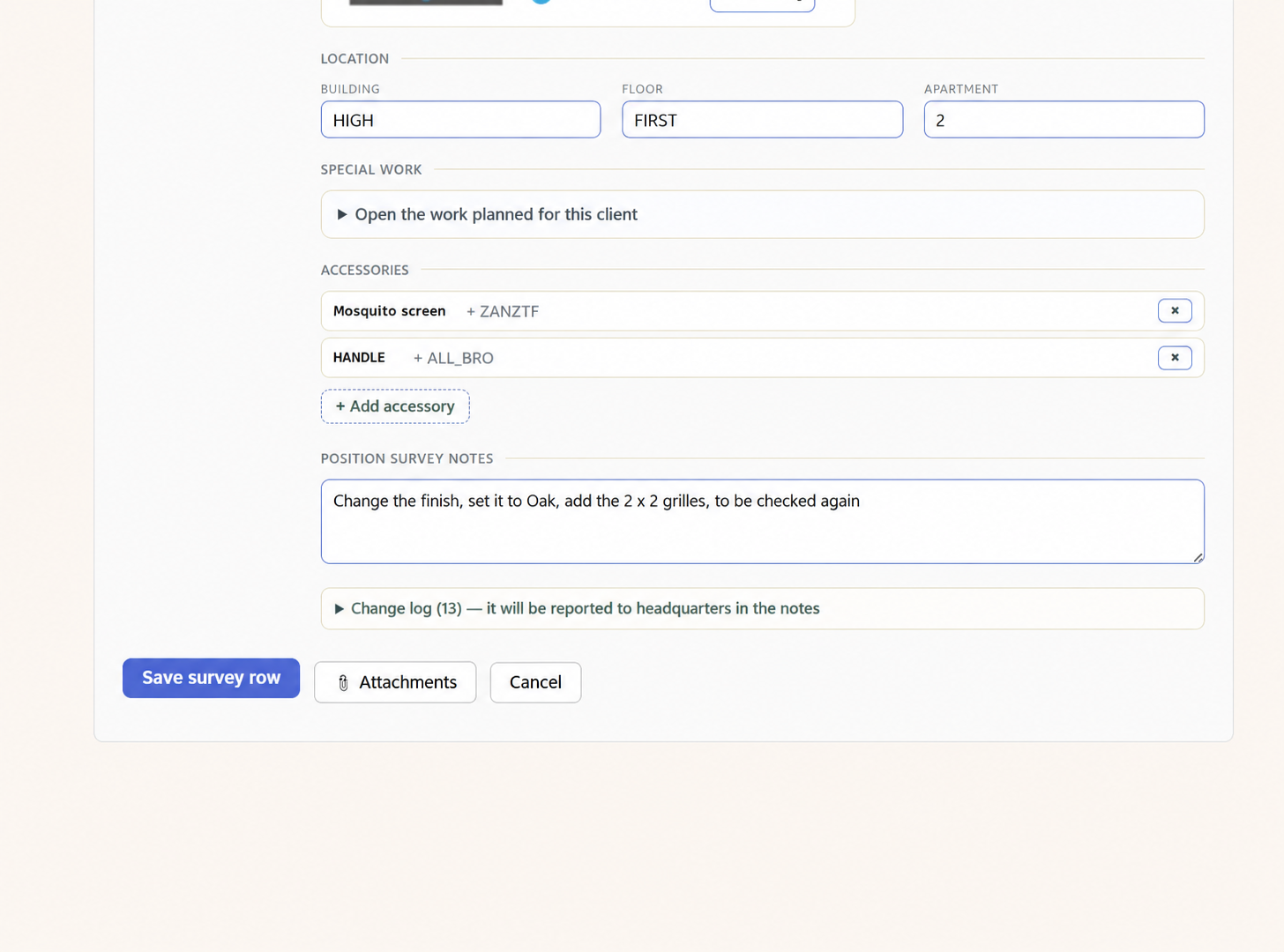1284x952 pixels.
Task: Expand the Change log (13) section
Action: tap(762, 608)
